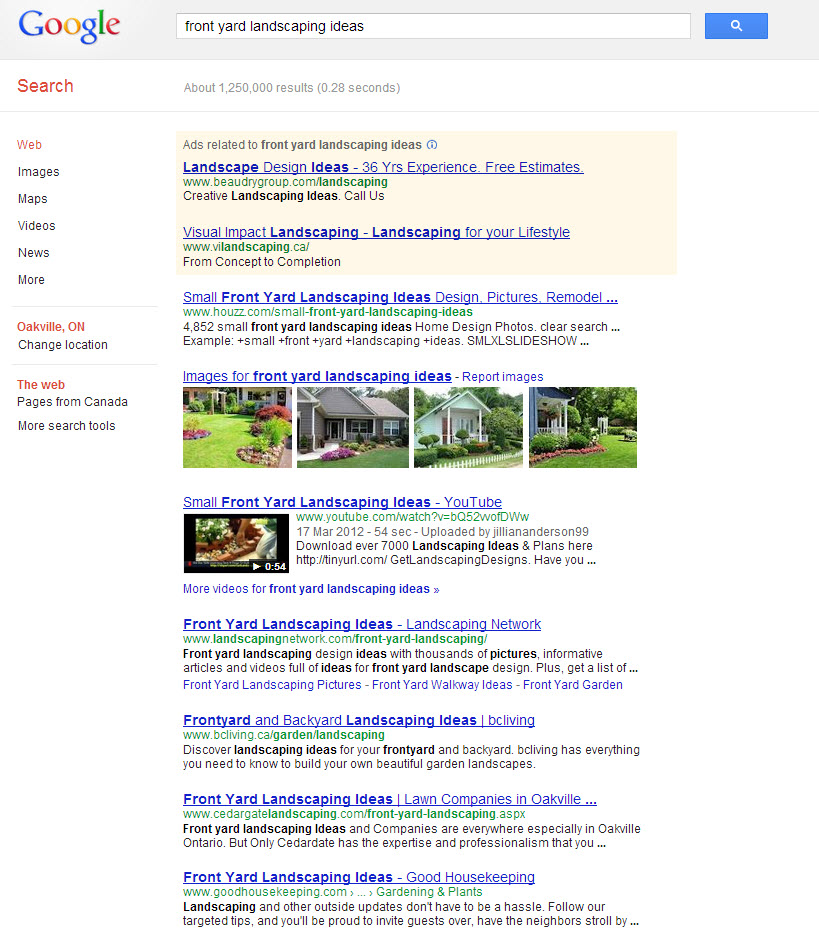Select the Web search category
Screen dimensions: 819x933
click(29, 145)
